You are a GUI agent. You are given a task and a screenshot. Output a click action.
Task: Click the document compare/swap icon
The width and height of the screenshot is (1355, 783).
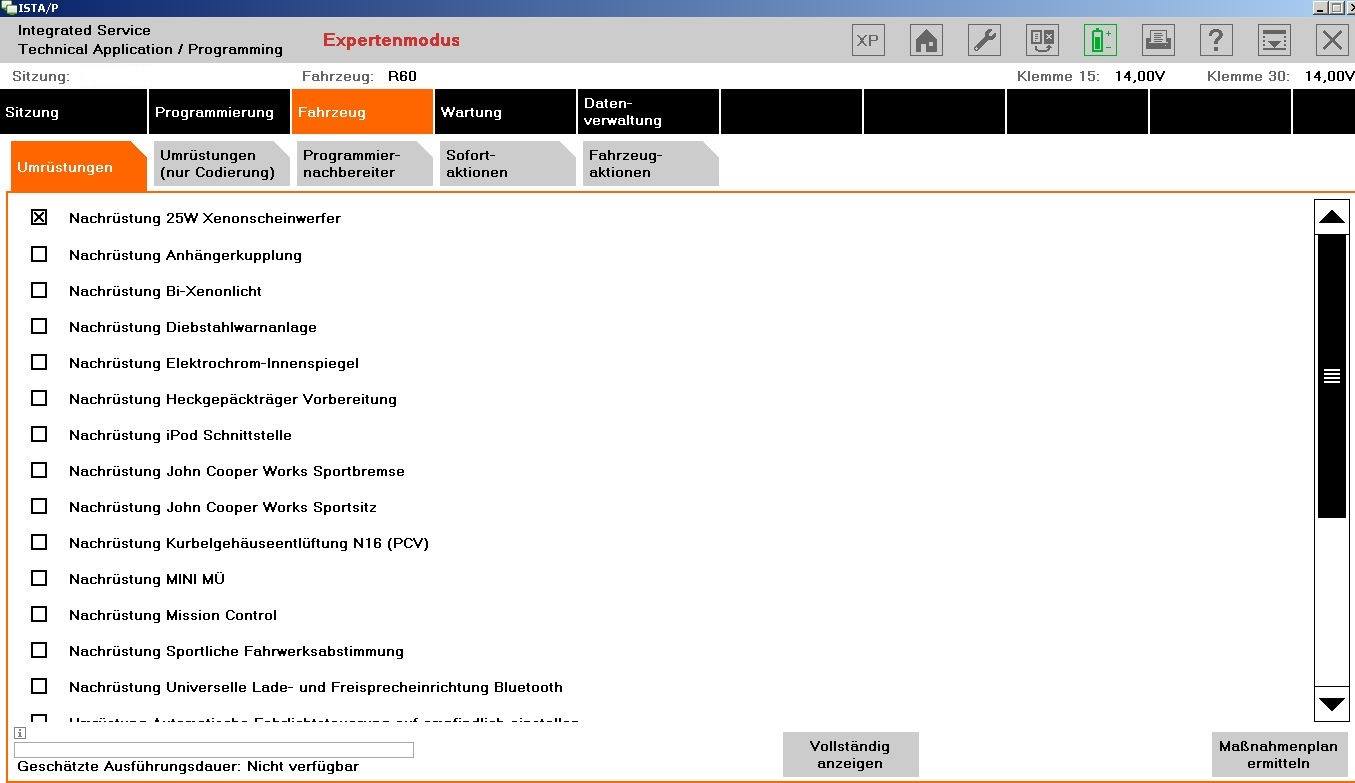click(1042, 41)
